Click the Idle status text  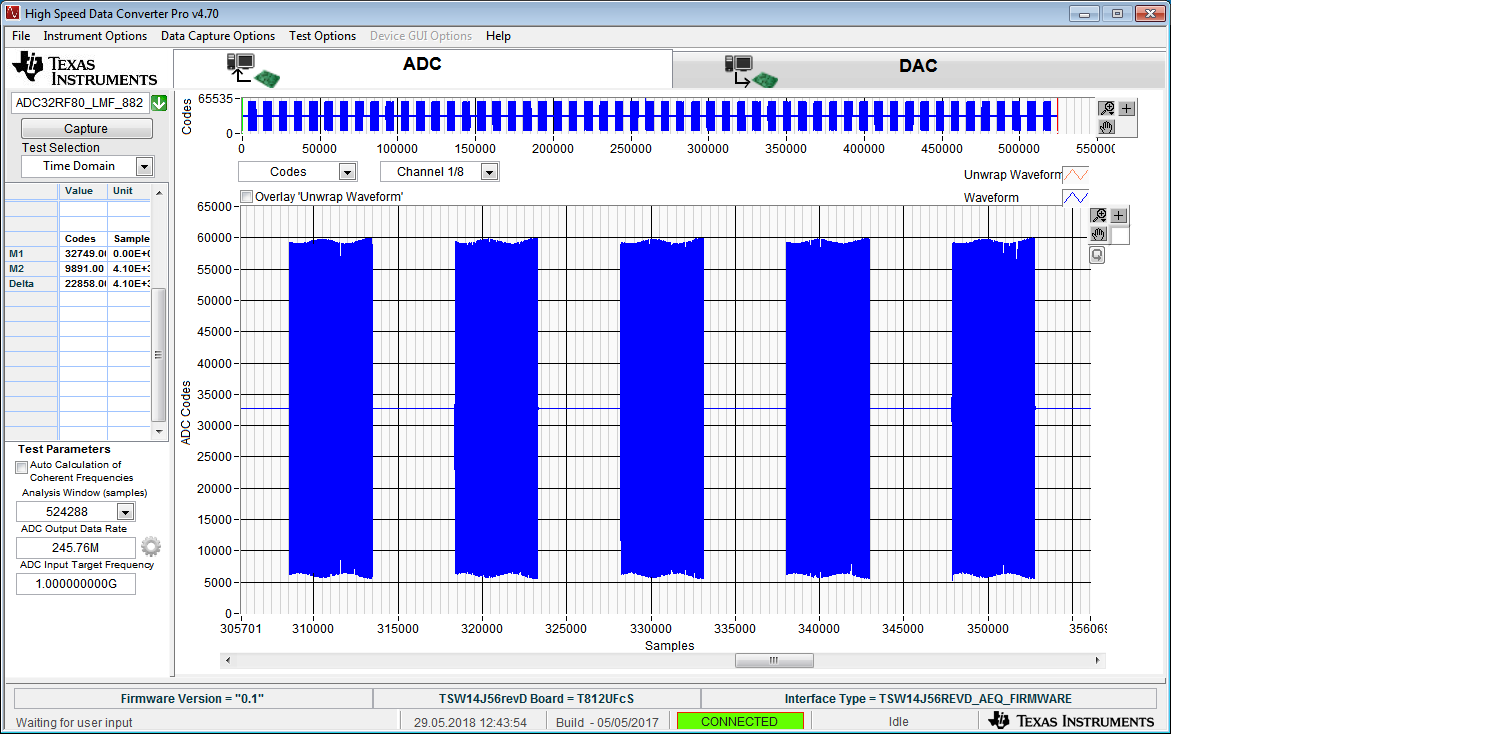pos(899,722)
